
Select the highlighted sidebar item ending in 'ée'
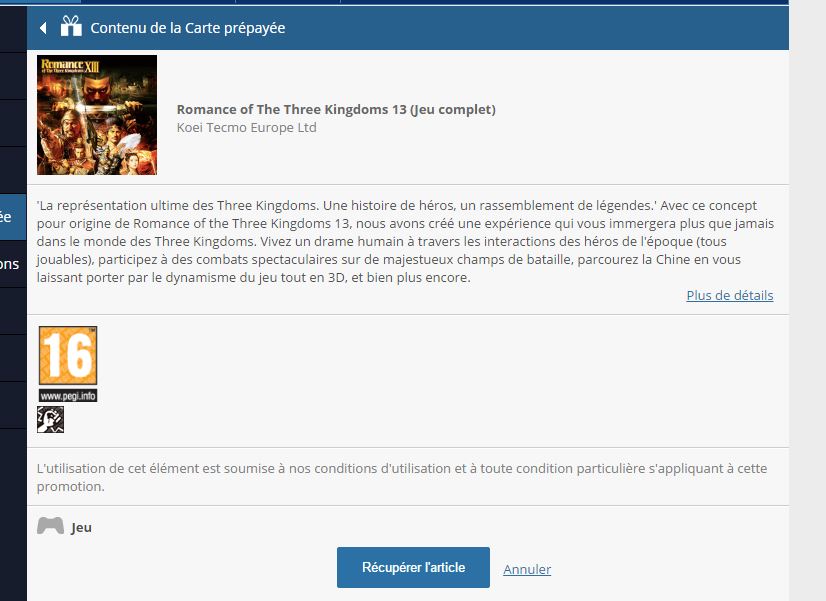tap(13, 217)
